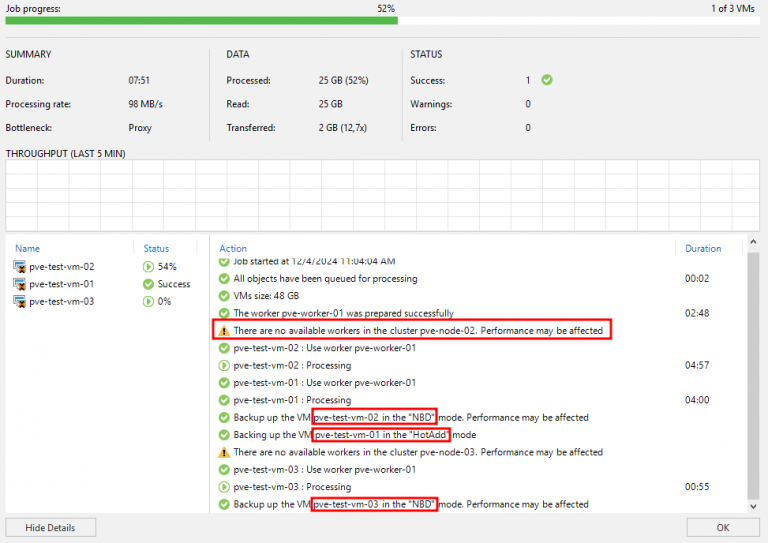Click check icon for 'Job started at' row
The height and width of the screenshot is (543, 768).
(x=224, y=262)
